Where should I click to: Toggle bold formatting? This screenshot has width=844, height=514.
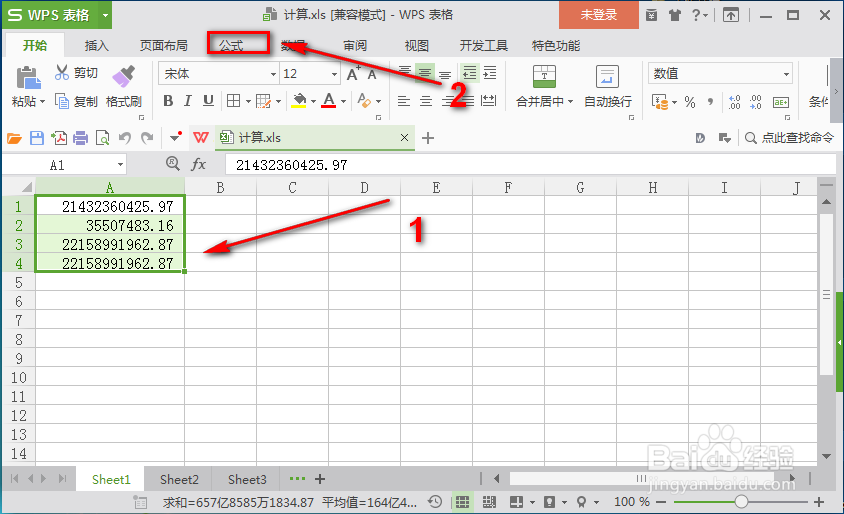point(168,101)
